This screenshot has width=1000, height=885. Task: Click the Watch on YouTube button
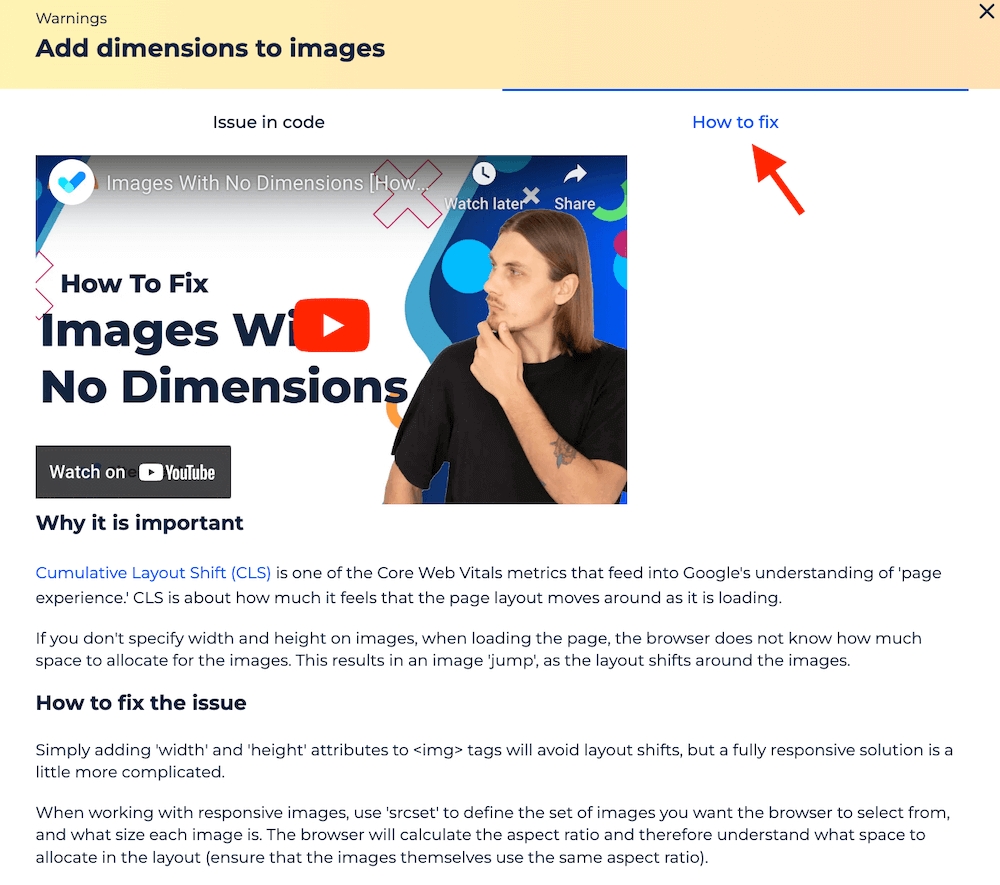[x=133, y=472]
